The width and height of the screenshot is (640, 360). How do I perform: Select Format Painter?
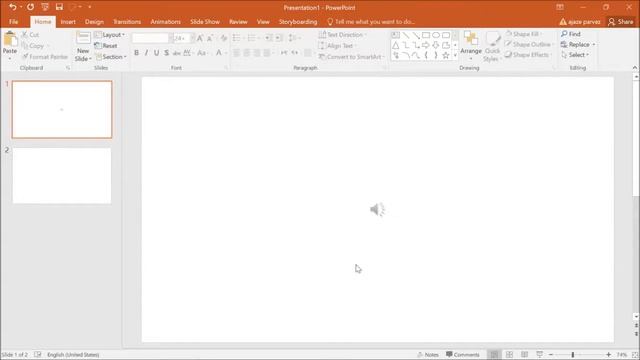pyautogui.click(x=45, y=57)
